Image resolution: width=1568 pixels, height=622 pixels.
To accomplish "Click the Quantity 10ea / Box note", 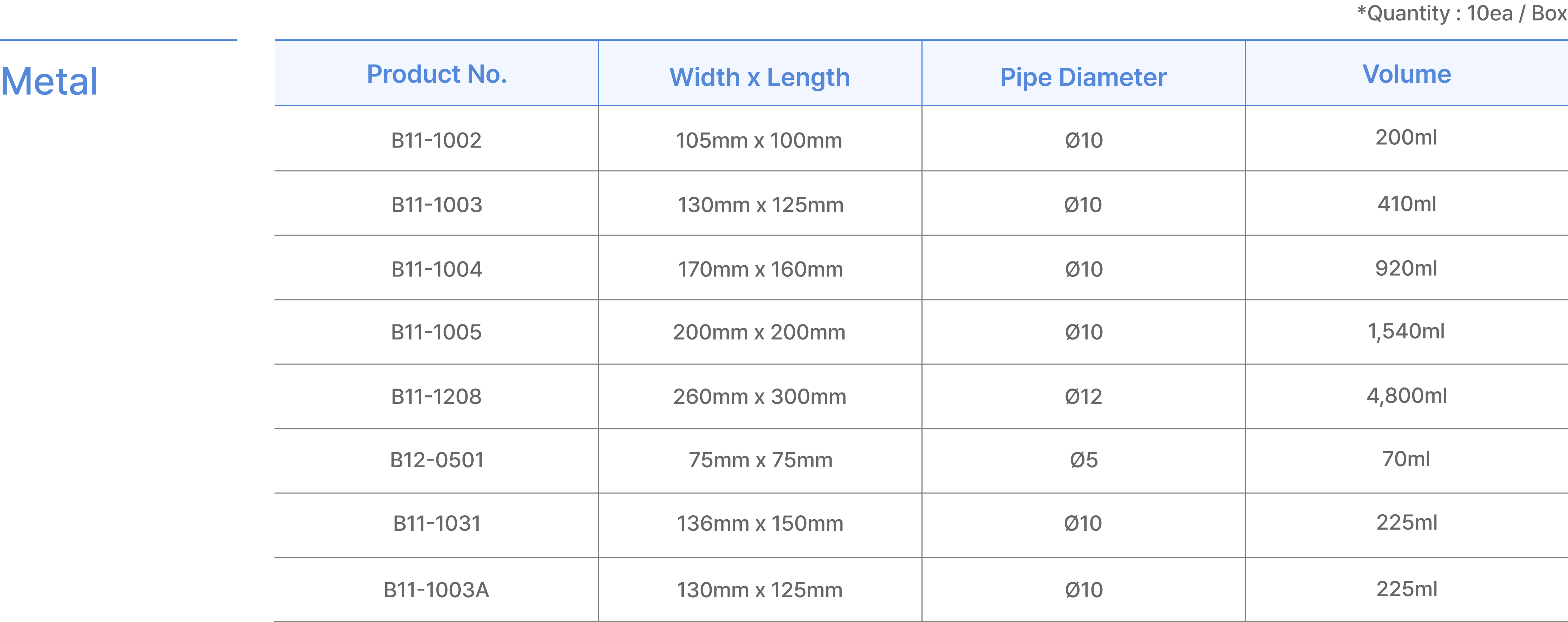I will coord(1461,13).
